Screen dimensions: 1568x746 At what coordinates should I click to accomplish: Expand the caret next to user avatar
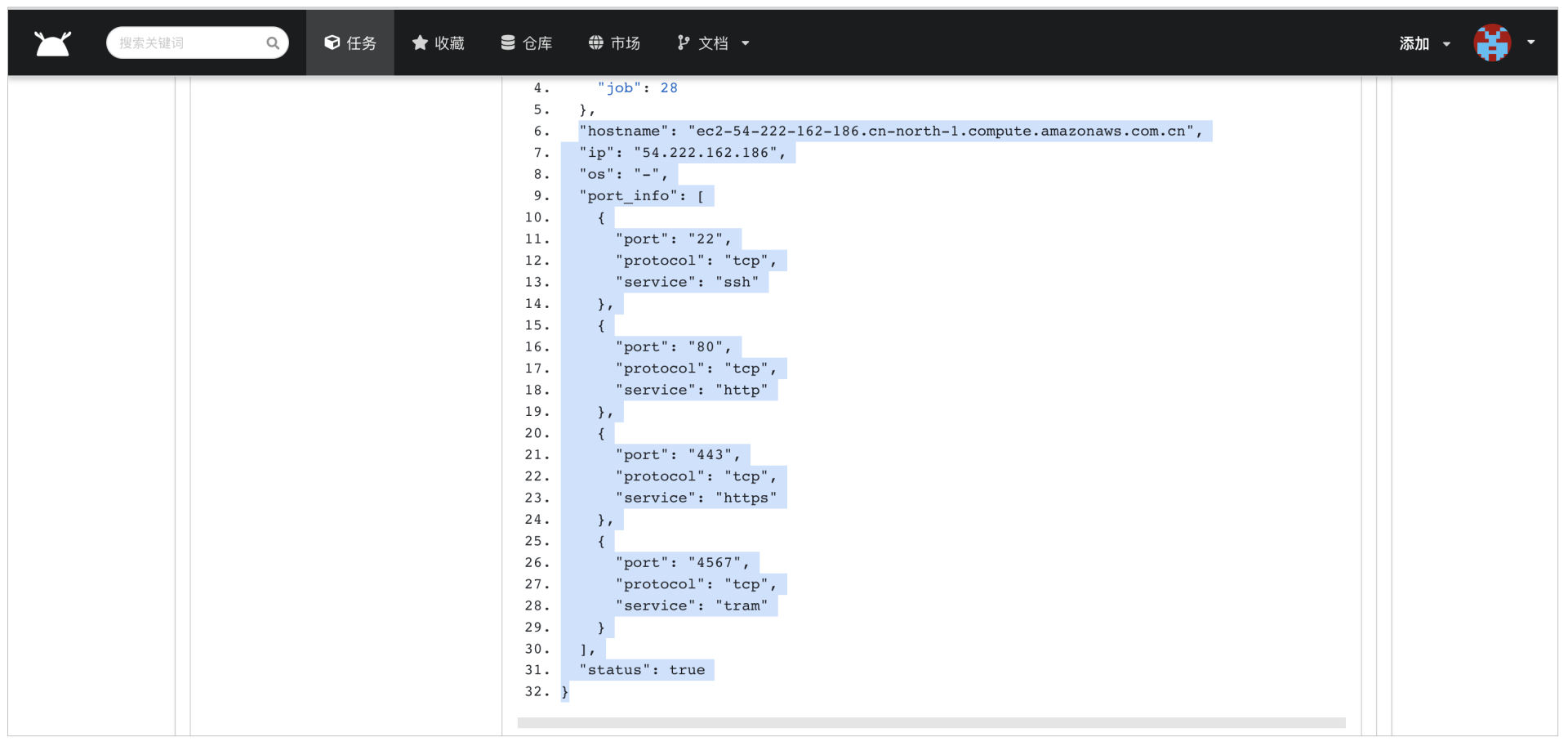[1530, 42]
